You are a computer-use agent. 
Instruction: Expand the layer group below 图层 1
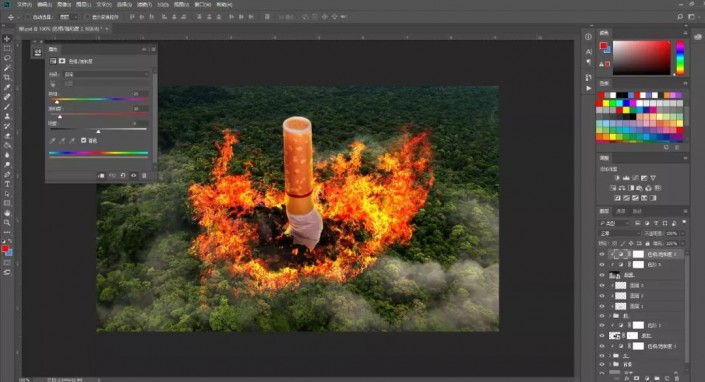610,316
